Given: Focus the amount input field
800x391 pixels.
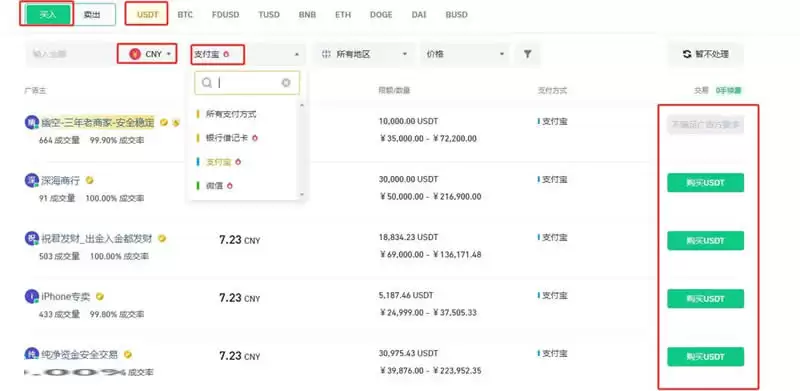Looking at the screenshot, I should pos(70,54).
